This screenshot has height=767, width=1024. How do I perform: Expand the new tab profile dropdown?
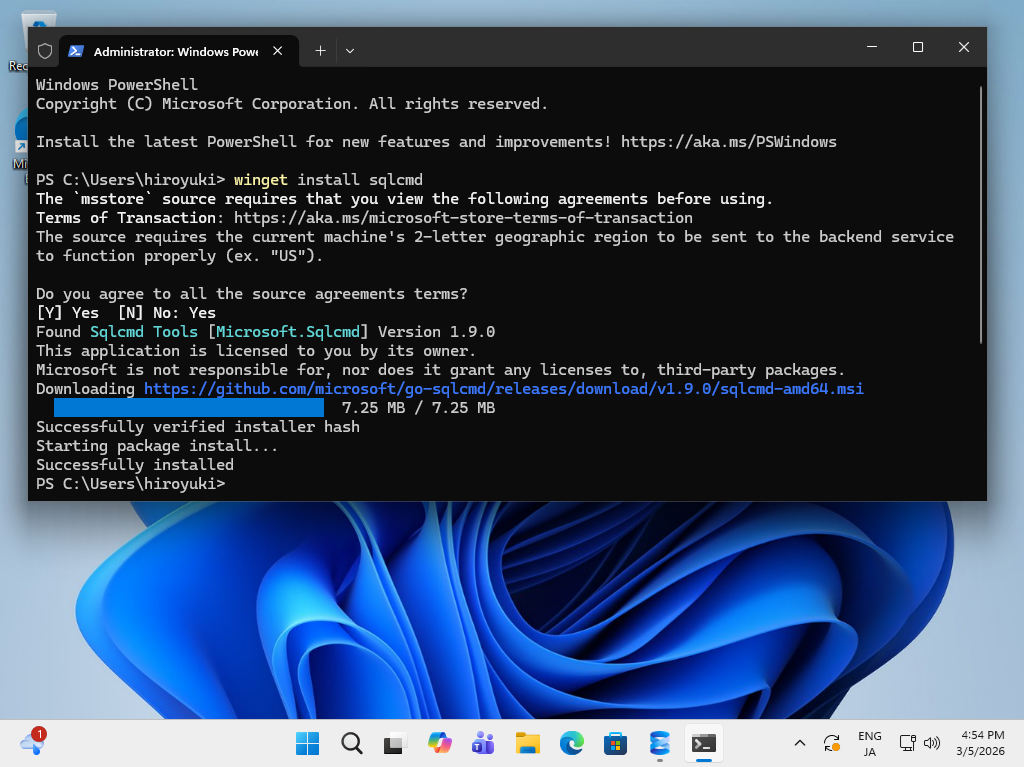350,51
